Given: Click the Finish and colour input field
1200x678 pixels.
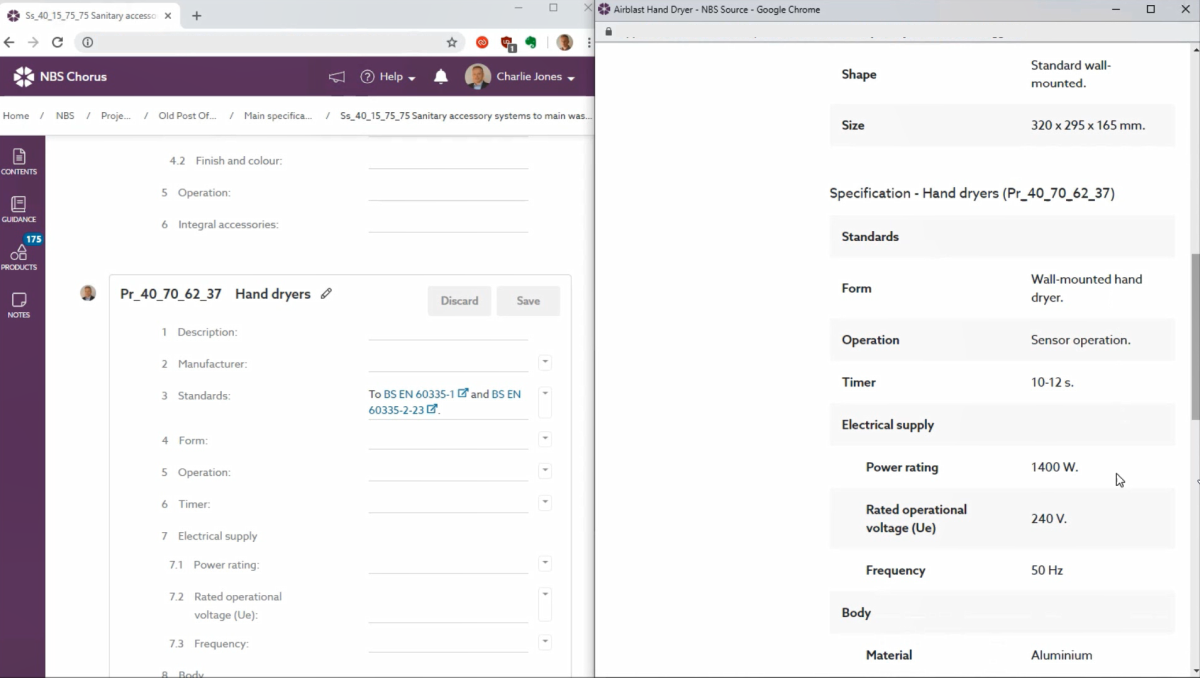Looking at the screenshot, I should point(448,160).
